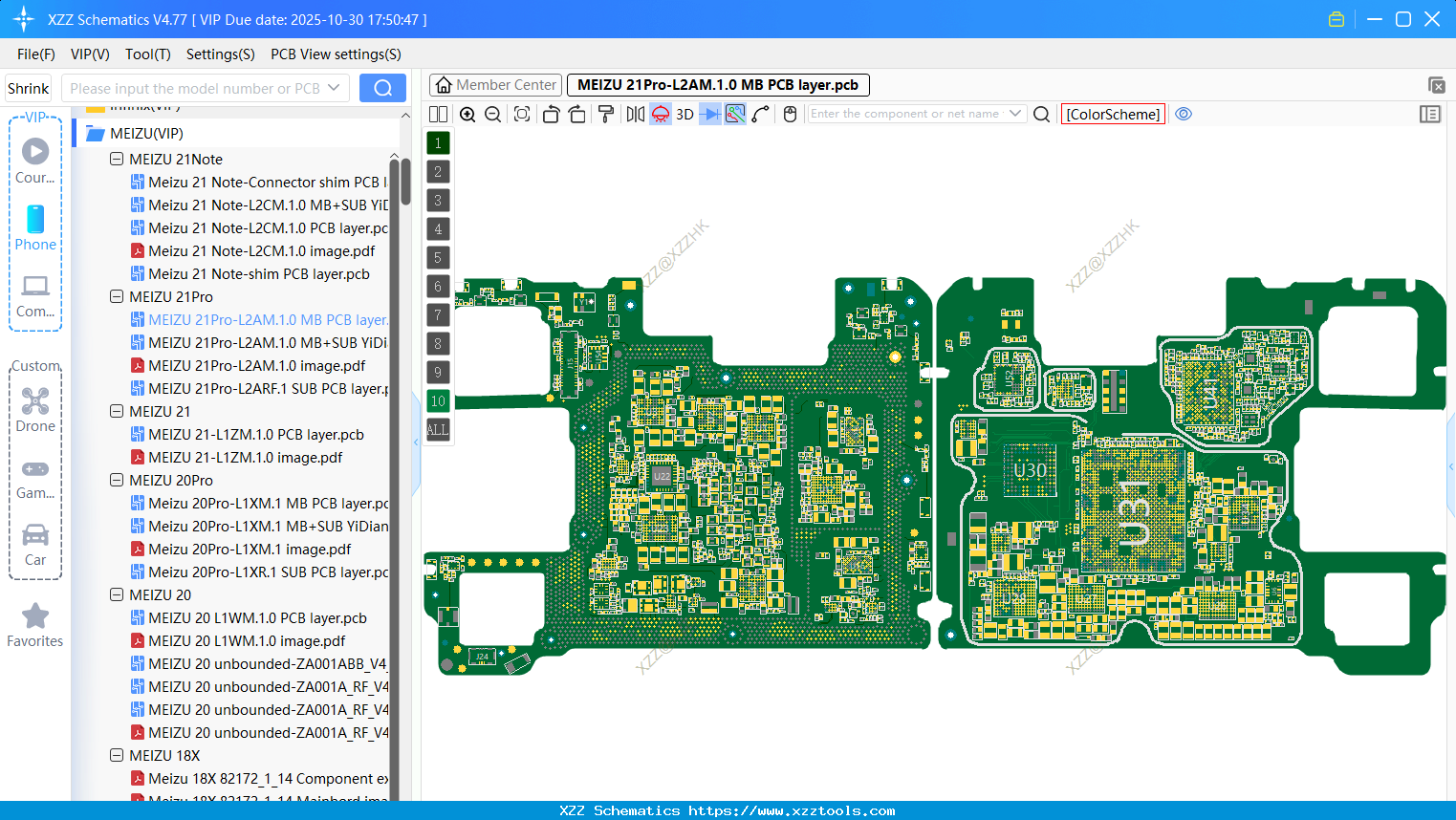Activate the net tracing tool icon

[734, 114]
